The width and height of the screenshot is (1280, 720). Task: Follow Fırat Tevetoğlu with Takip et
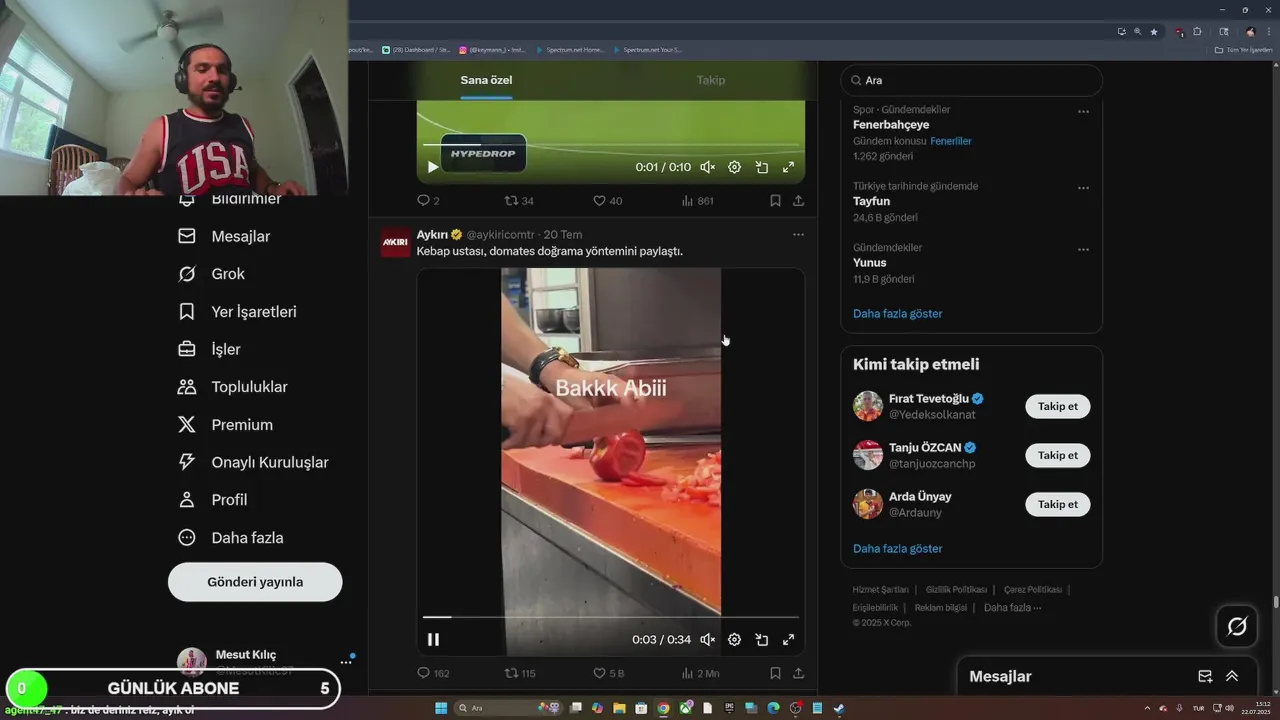coord(1058,407)
